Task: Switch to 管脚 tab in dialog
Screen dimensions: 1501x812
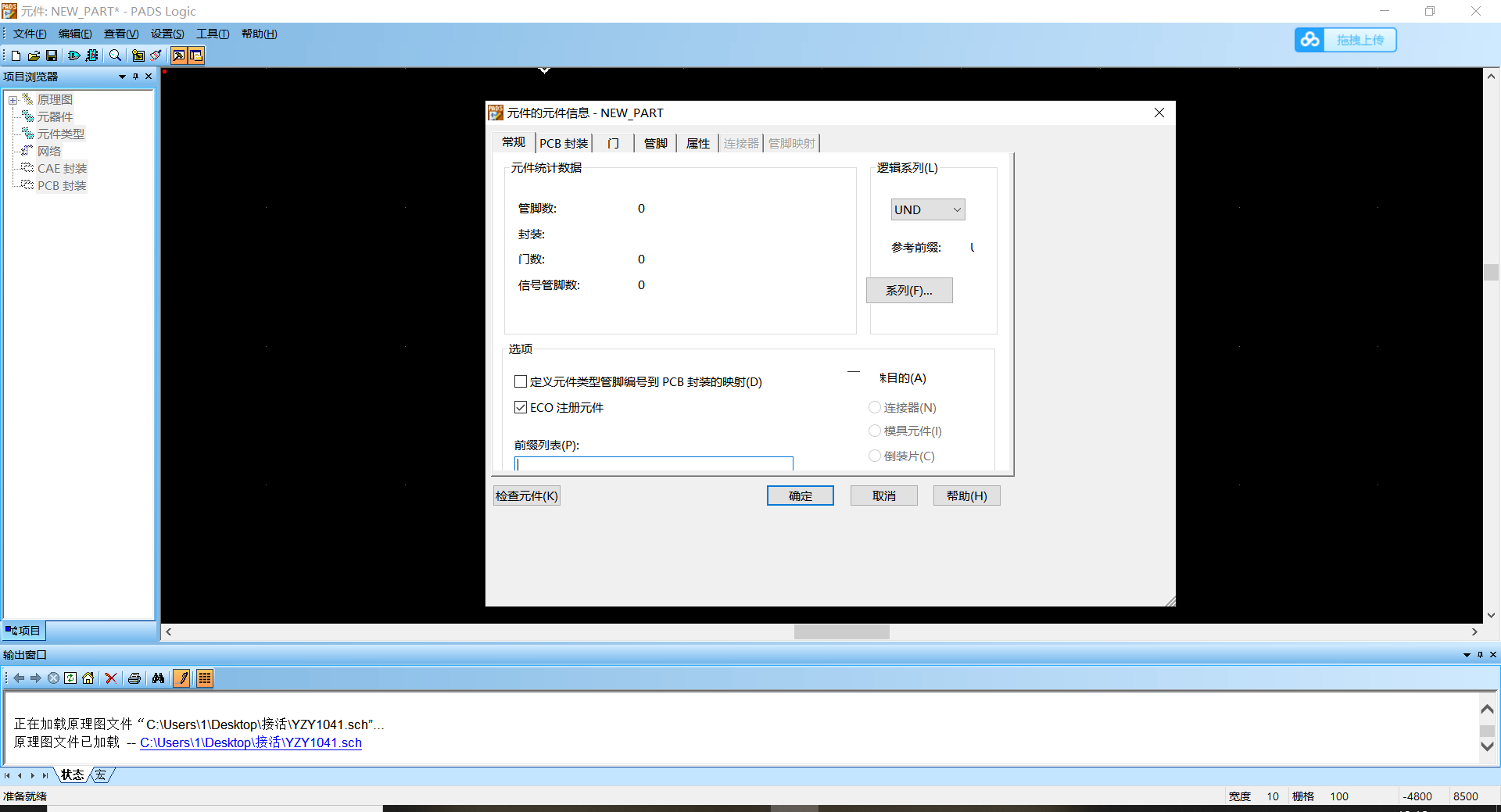Action: pos(655,143)
